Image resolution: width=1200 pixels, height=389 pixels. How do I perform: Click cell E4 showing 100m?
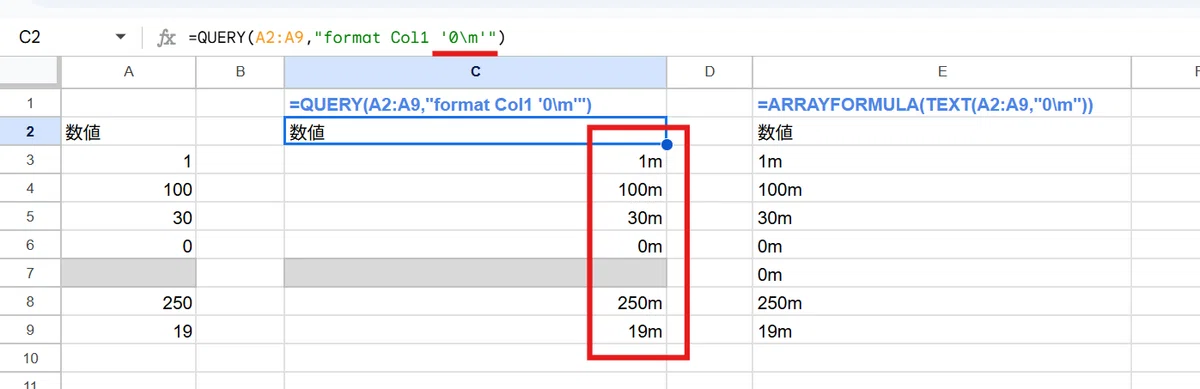coord(942,188)
